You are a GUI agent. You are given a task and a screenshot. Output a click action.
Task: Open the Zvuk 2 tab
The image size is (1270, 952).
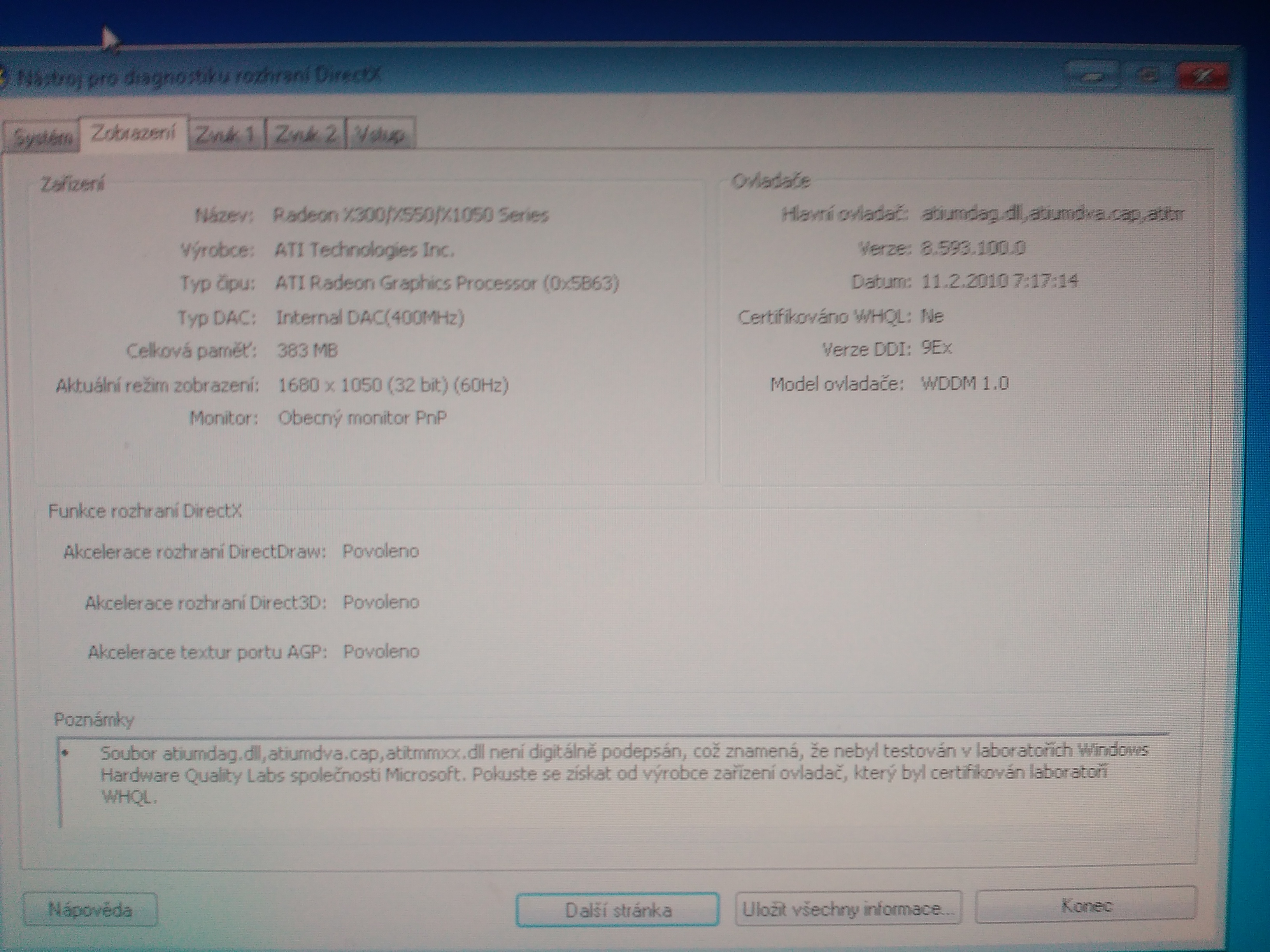click(305, 135)
